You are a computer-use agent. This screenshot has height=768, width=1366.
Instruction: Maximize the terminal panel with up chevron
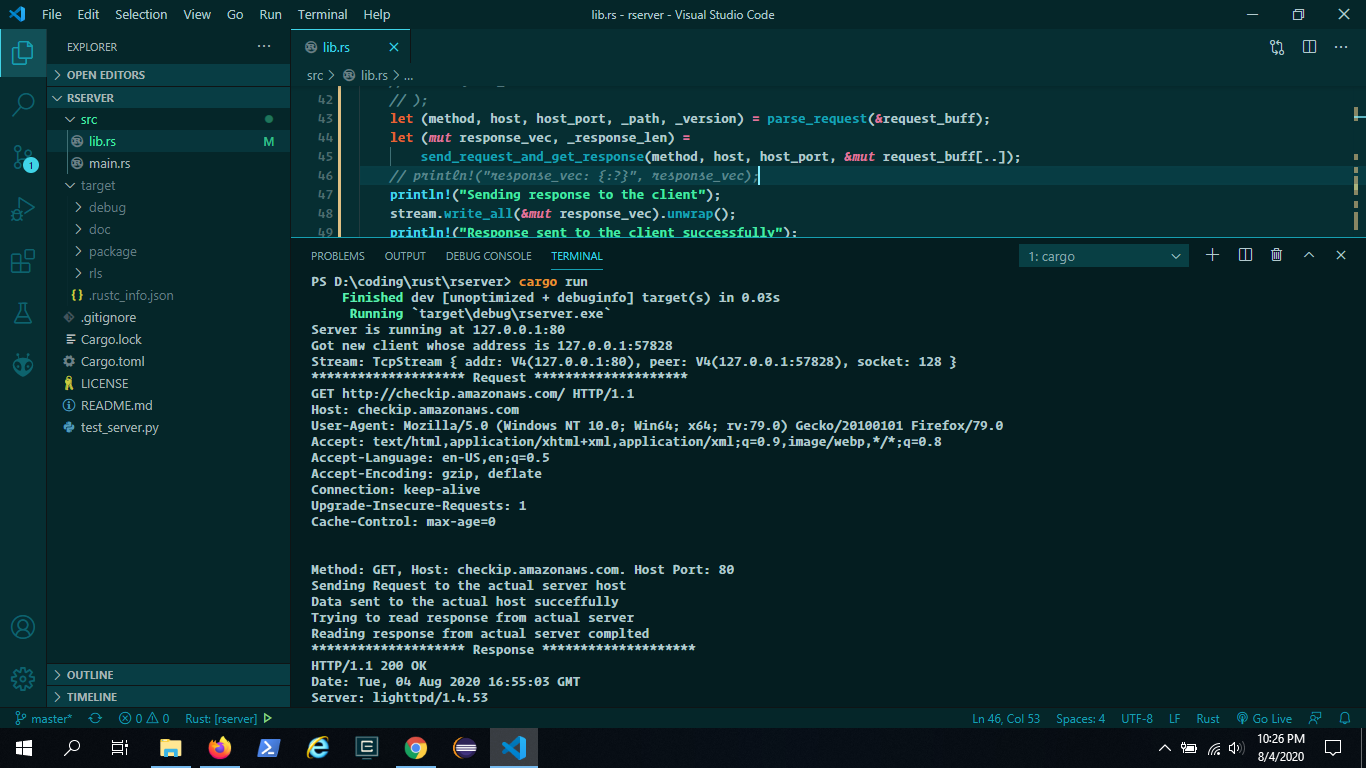point(1308,256)
